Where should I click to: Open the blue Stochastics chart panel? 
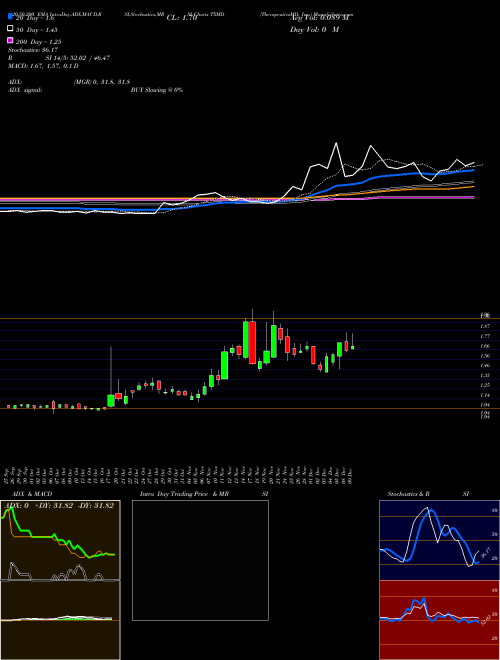click(x=439, y=540)
